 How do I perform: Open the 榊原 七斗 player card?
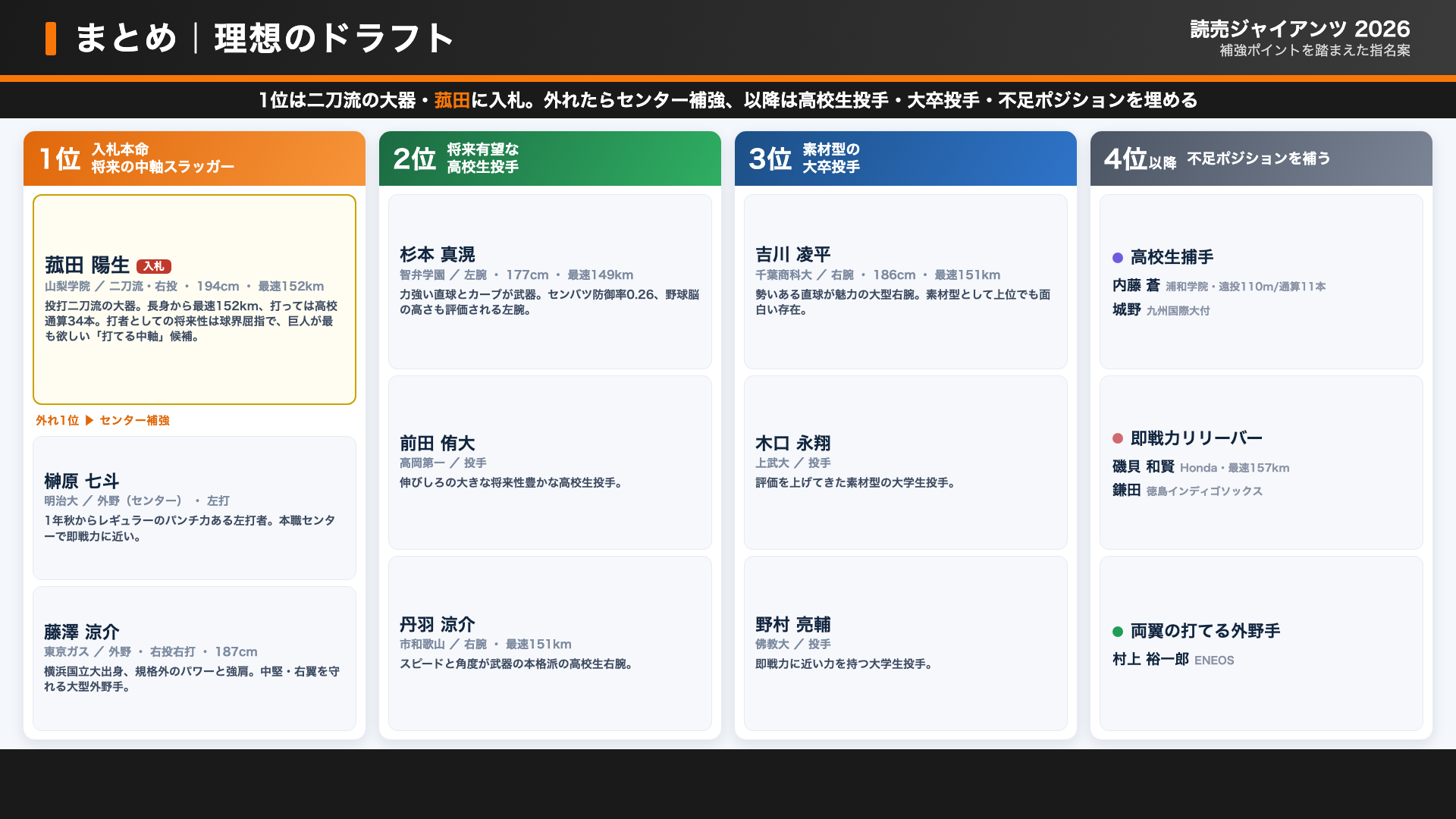click(x=194, y=508)
